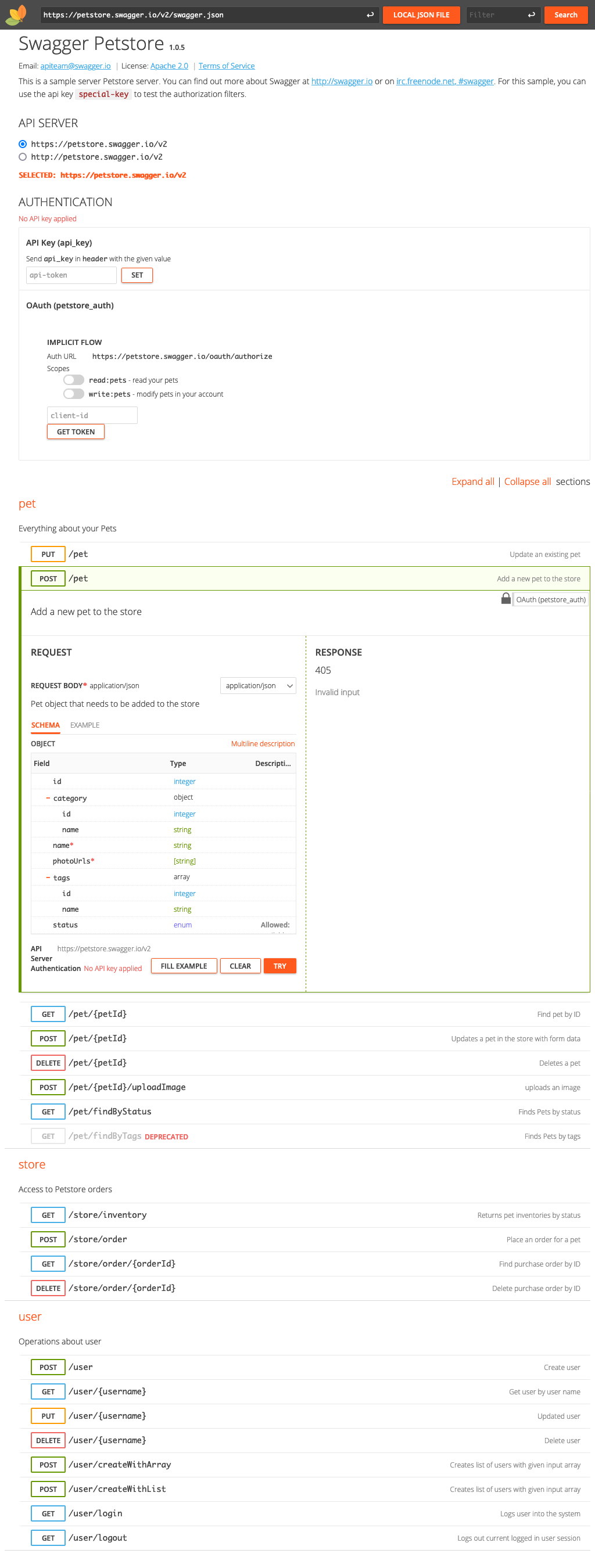Open the Terms of Service link
Screen dimensions: 595x1568
click(227, 66)
